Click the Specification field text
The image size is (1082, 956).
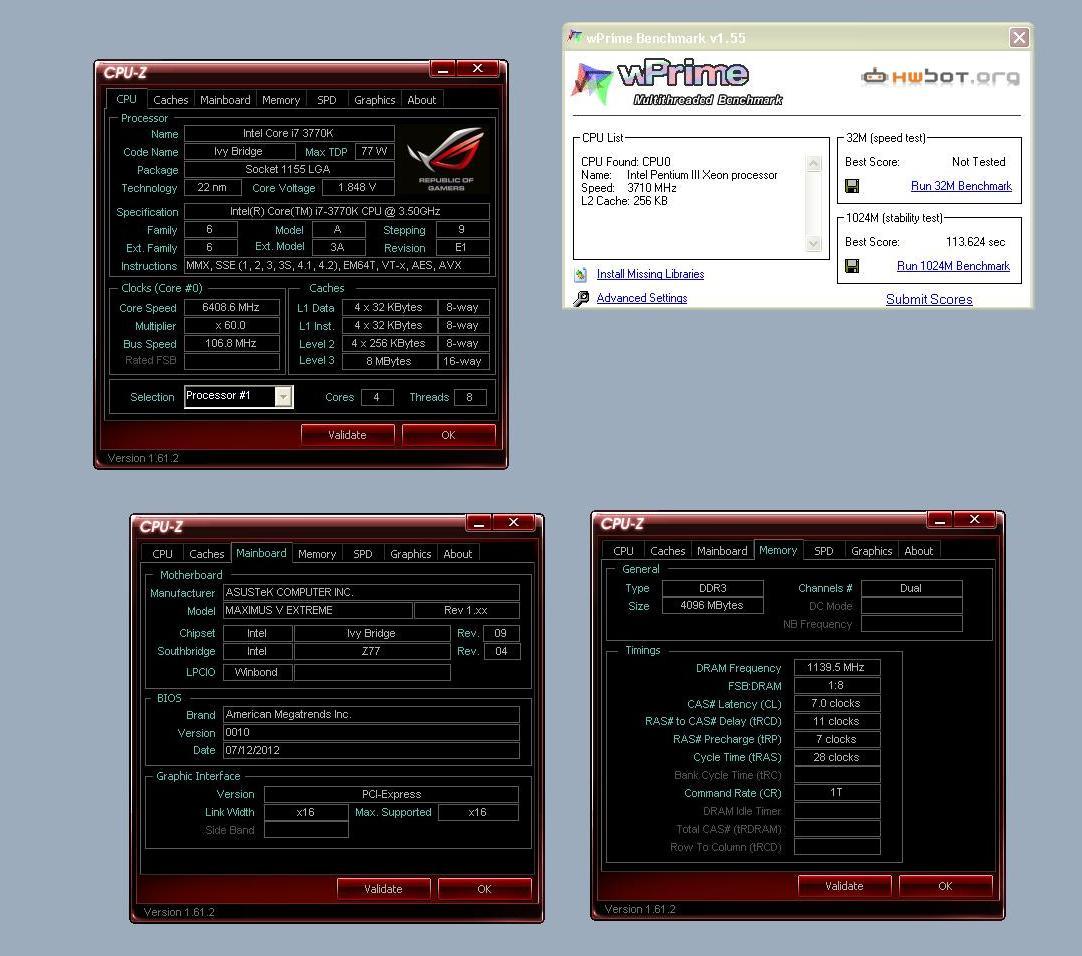click(336, 211)
